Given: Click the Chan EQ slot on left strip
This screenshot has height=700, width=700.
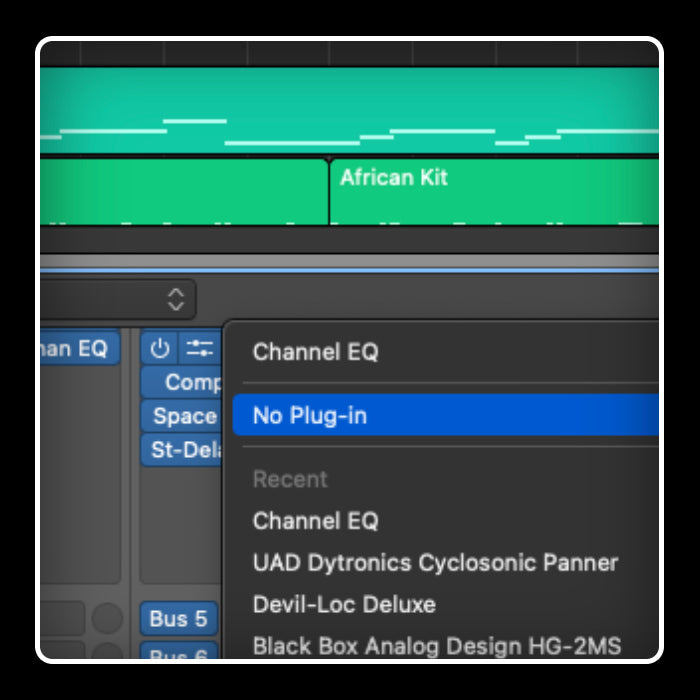Looking at the screenshot, I should pyautogui.click(x=78, y=349).
